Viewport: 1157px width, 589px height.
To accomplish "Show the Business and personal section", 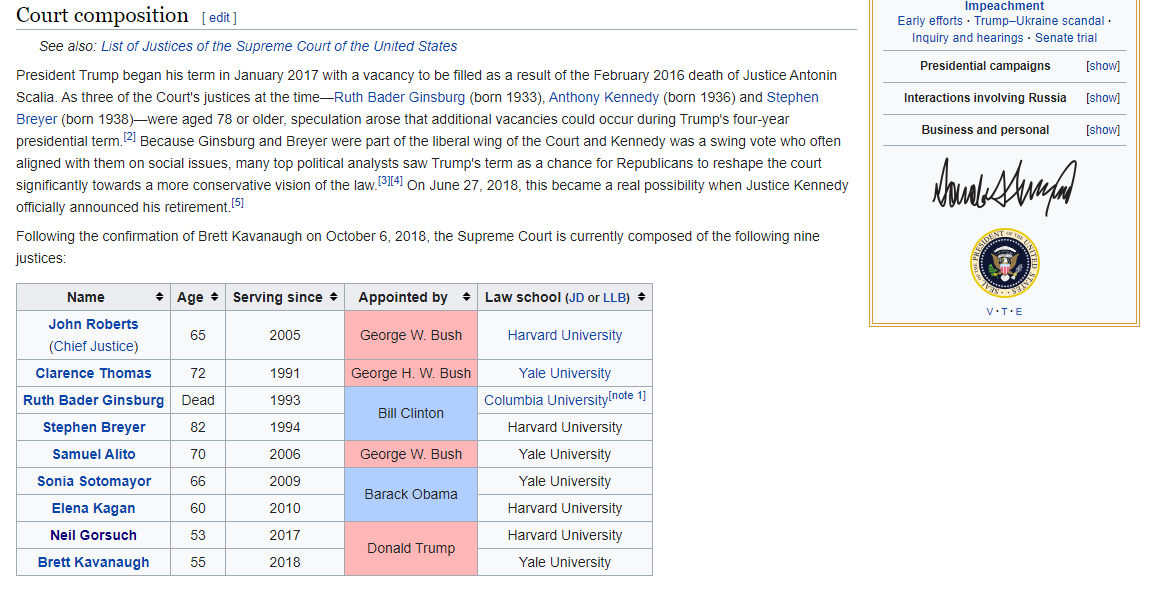I will [1102, 129].
